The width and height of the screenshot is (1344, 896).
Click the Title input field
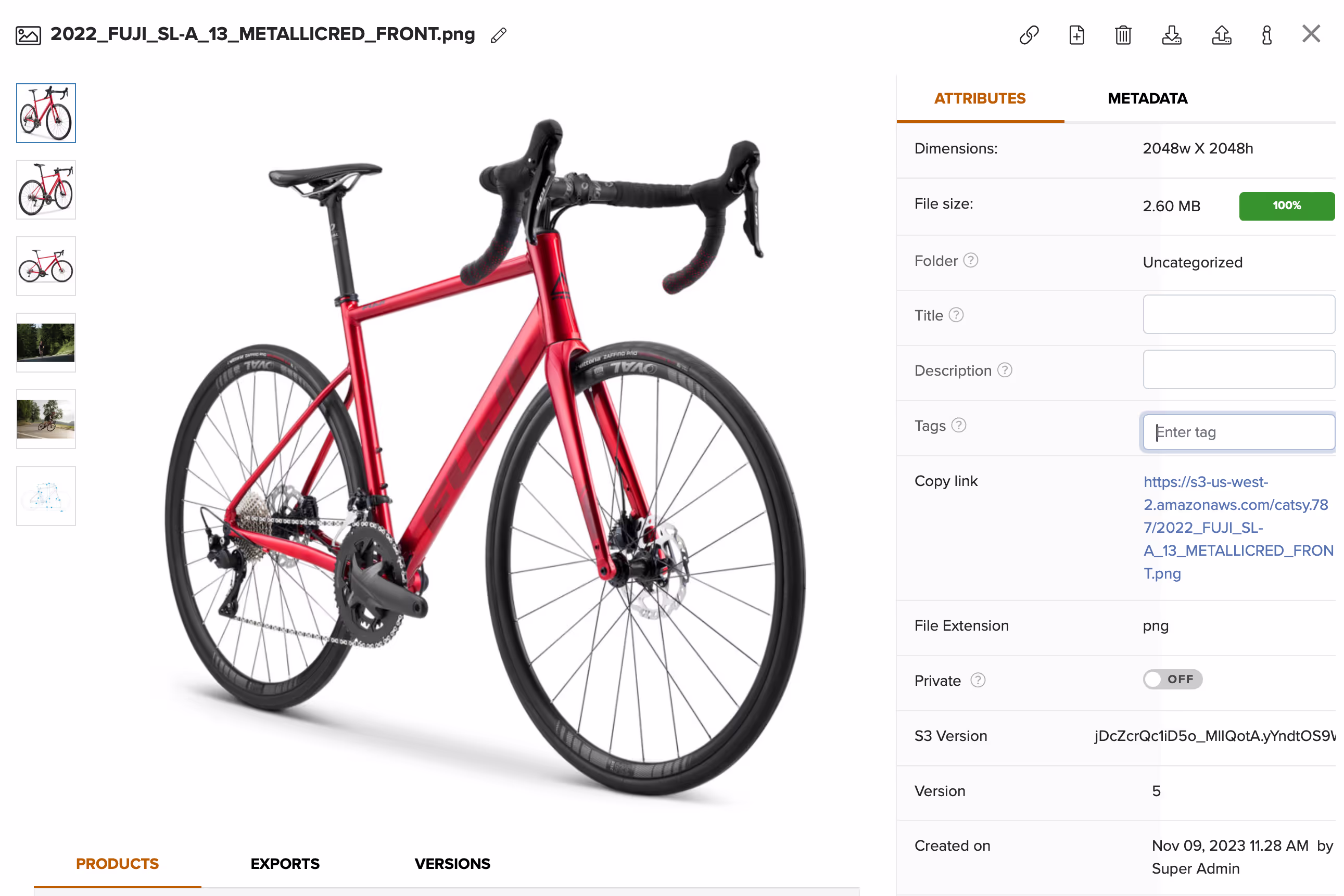click(1239, 314)
